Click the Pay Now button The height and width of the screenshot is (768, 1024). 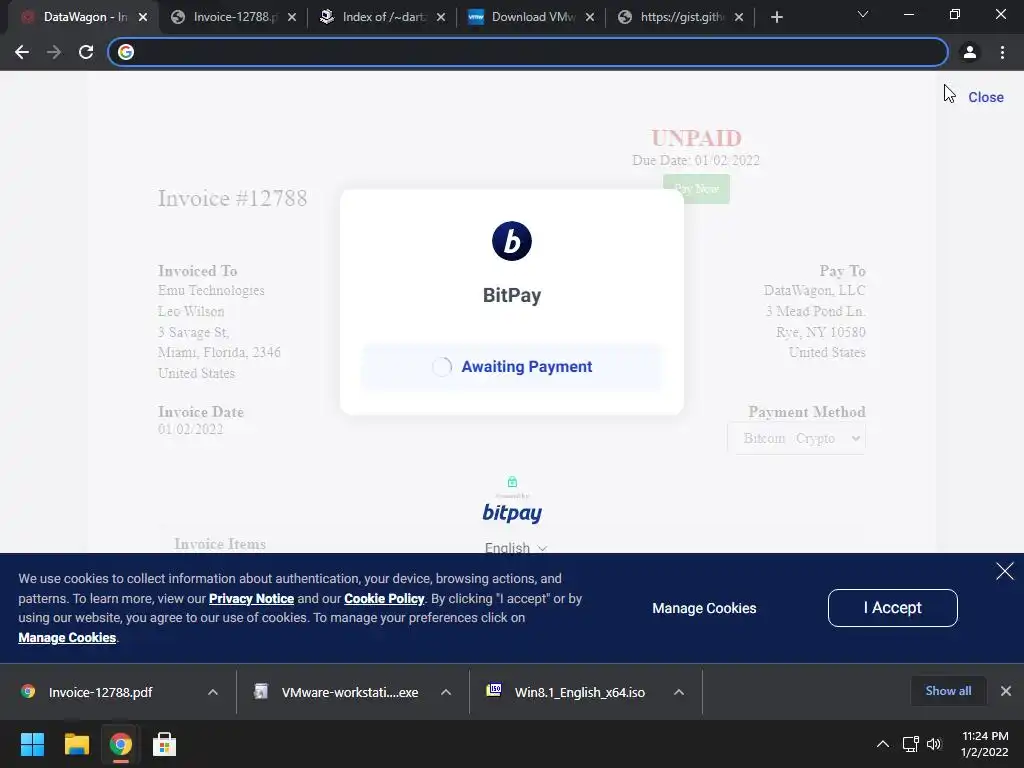[696, 189]
